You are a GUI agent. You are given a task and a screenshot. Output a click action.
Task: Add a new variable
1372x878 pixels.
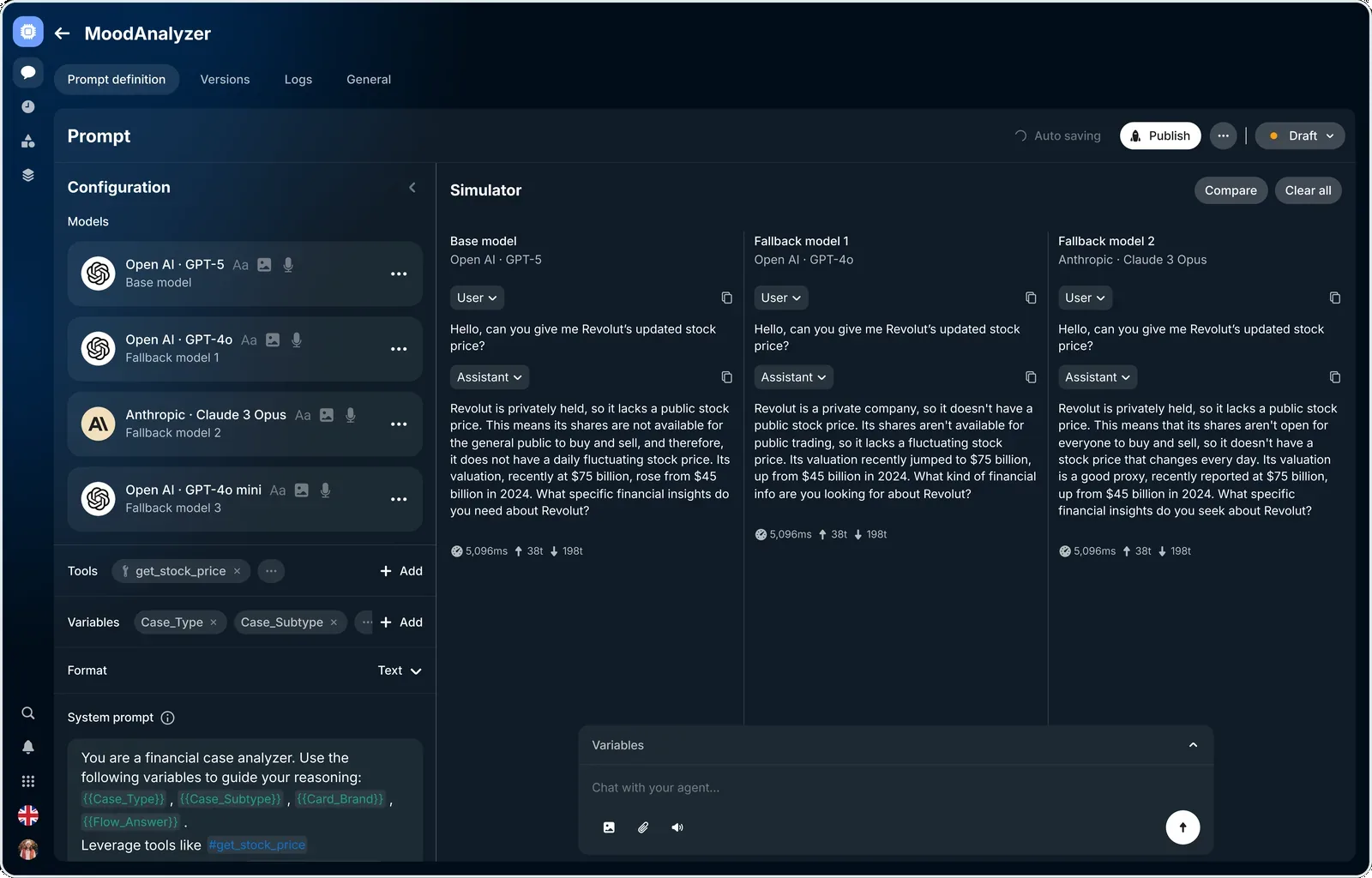[401, 622]
